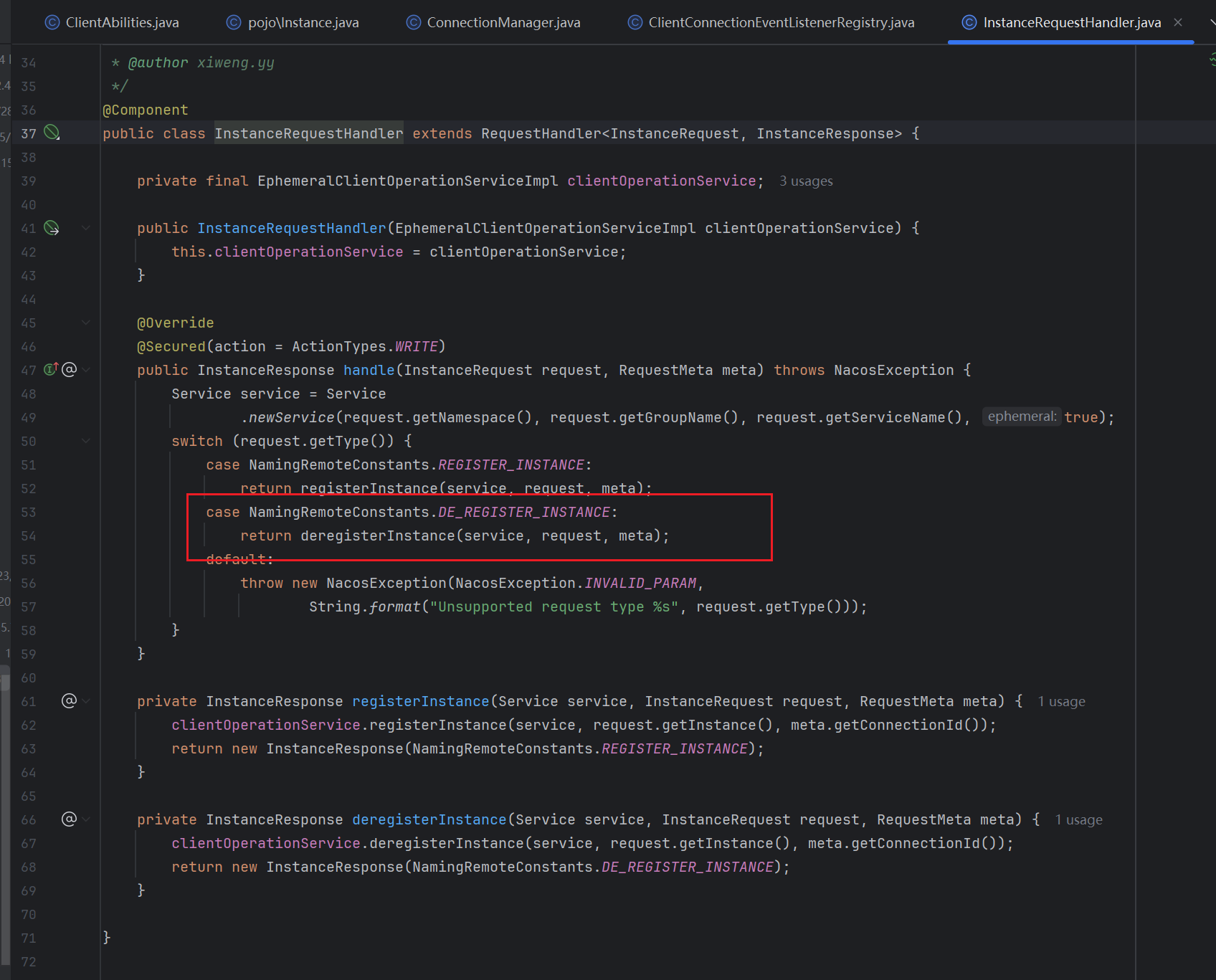Image resolution: width=1216 pixels, height=980 pixels.
Task: Click the @ gutter icon on line 66
Action: 69,819
